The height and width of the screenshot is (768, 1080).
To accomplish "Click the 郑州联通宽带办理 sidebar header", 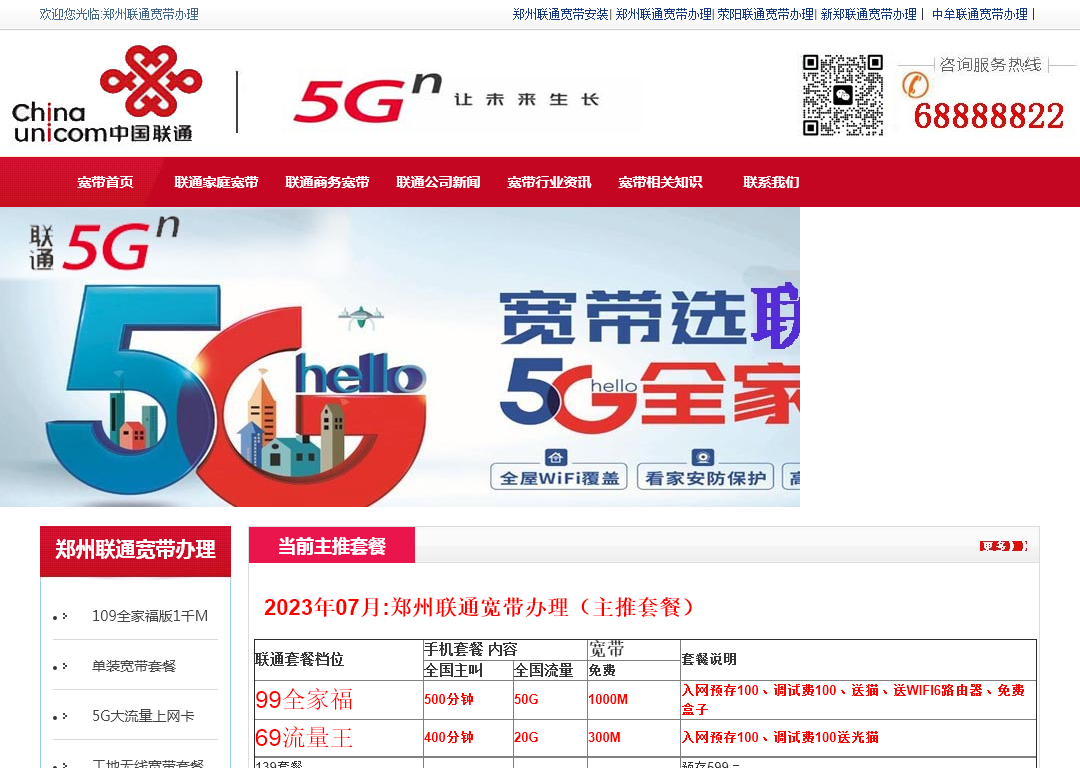I will click(135, 550).
